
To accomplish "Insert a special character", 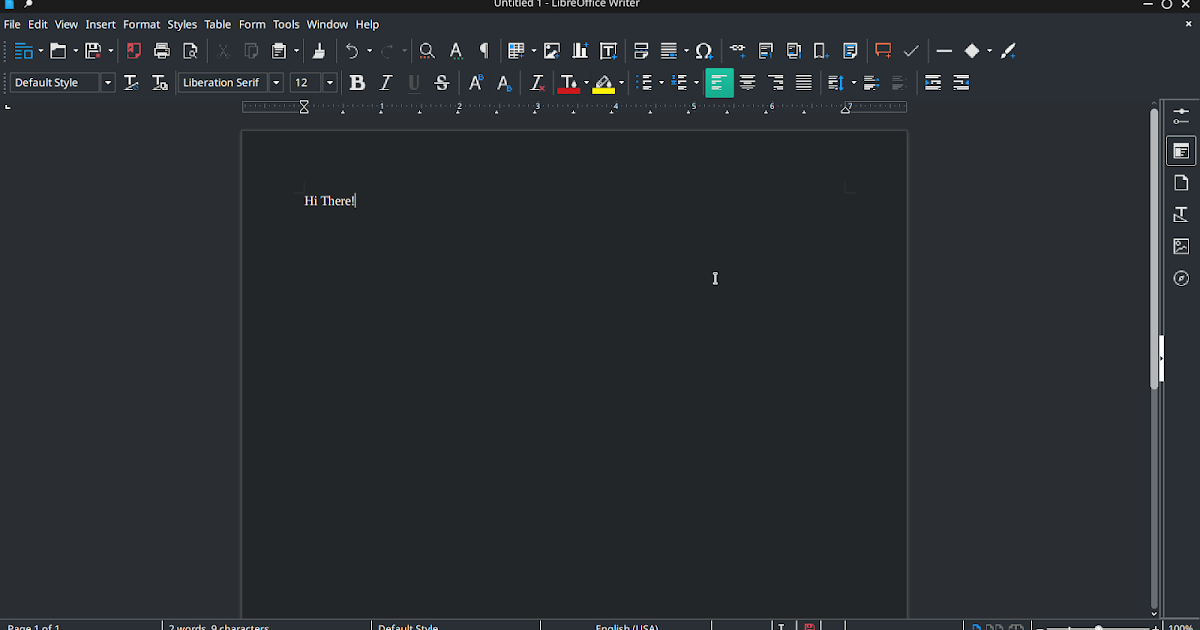I will pyautogui.click(x=703, y=51).
